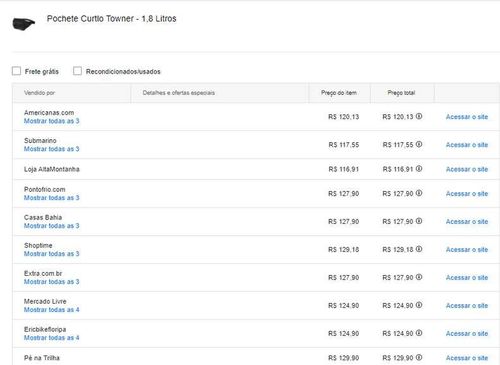This screenshot has width=500, height=365.
Task: Expand Mostrar todas as 3 under Pontofrio.com
Action: [52, 198]
